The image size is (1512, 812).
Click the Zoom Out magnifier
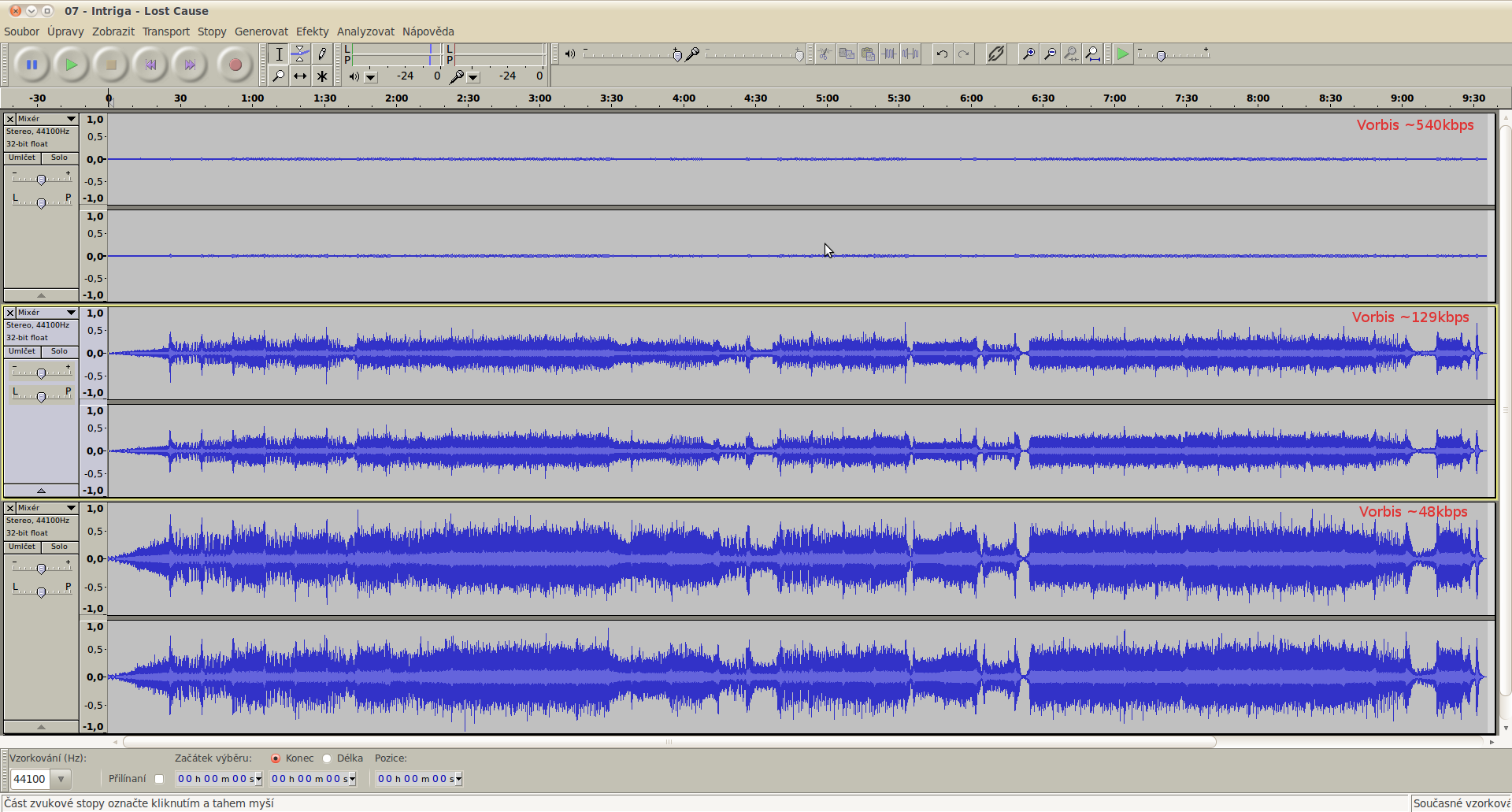[x=1050, y=54]
